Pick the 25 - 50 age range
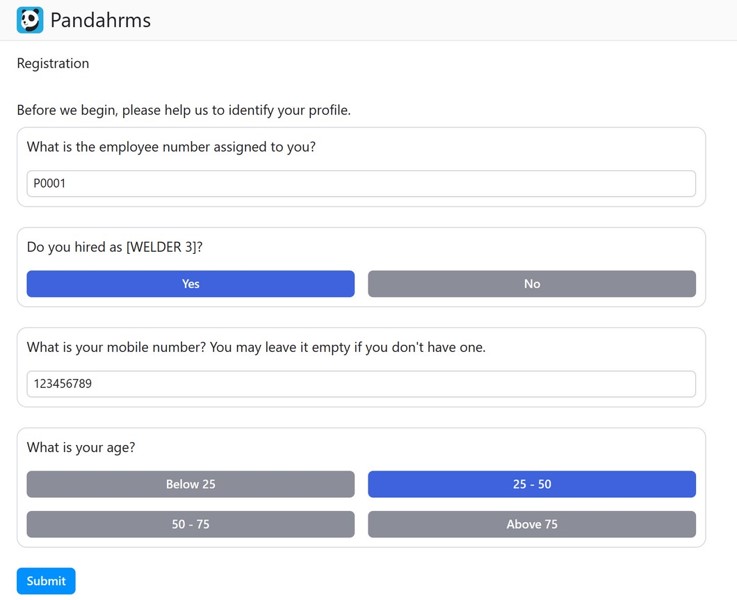 [x=531, y=484]
